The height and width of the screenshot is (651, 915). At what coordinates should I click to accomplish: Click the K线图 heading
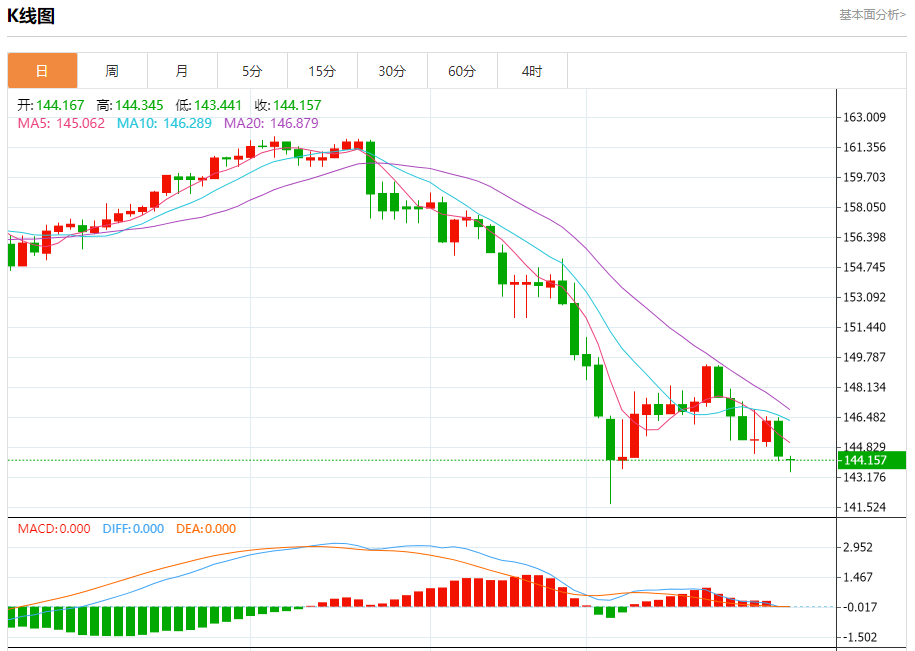(31, 16)
